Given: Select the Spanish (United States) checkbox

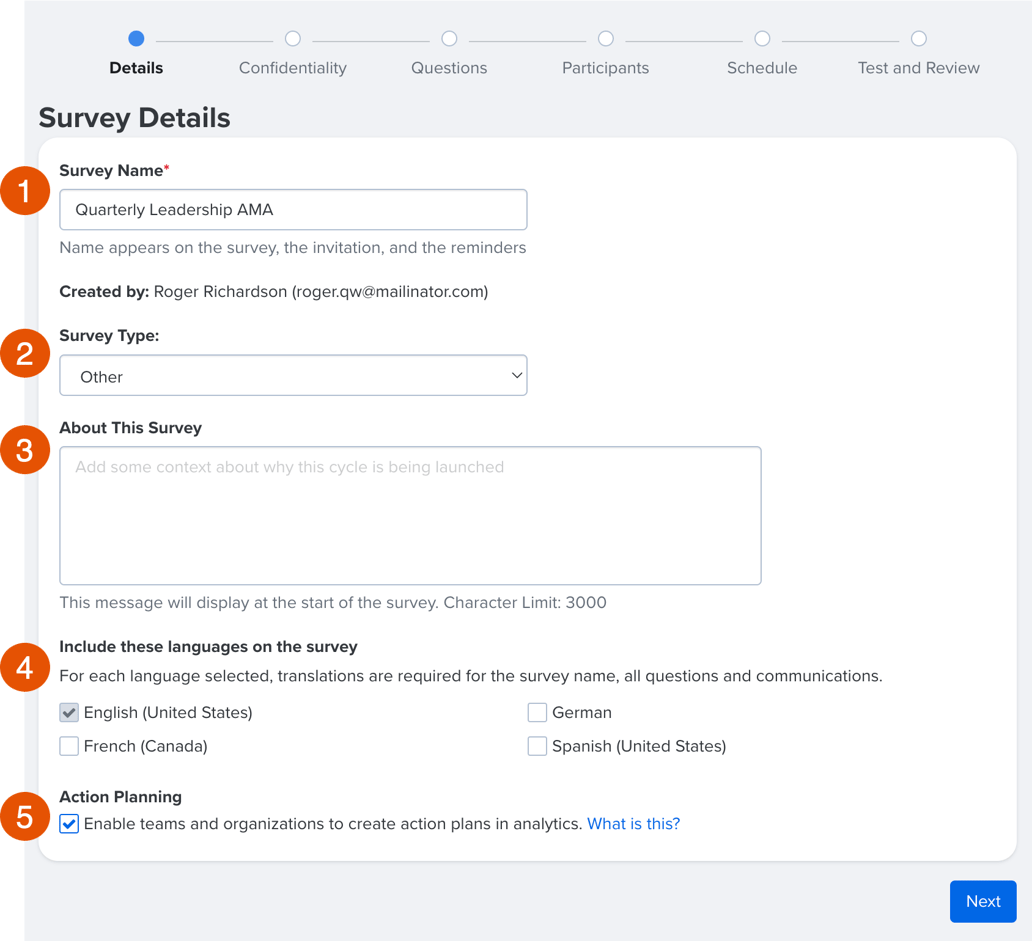Looking at the screenshot, I should click(x=537, y=746).
